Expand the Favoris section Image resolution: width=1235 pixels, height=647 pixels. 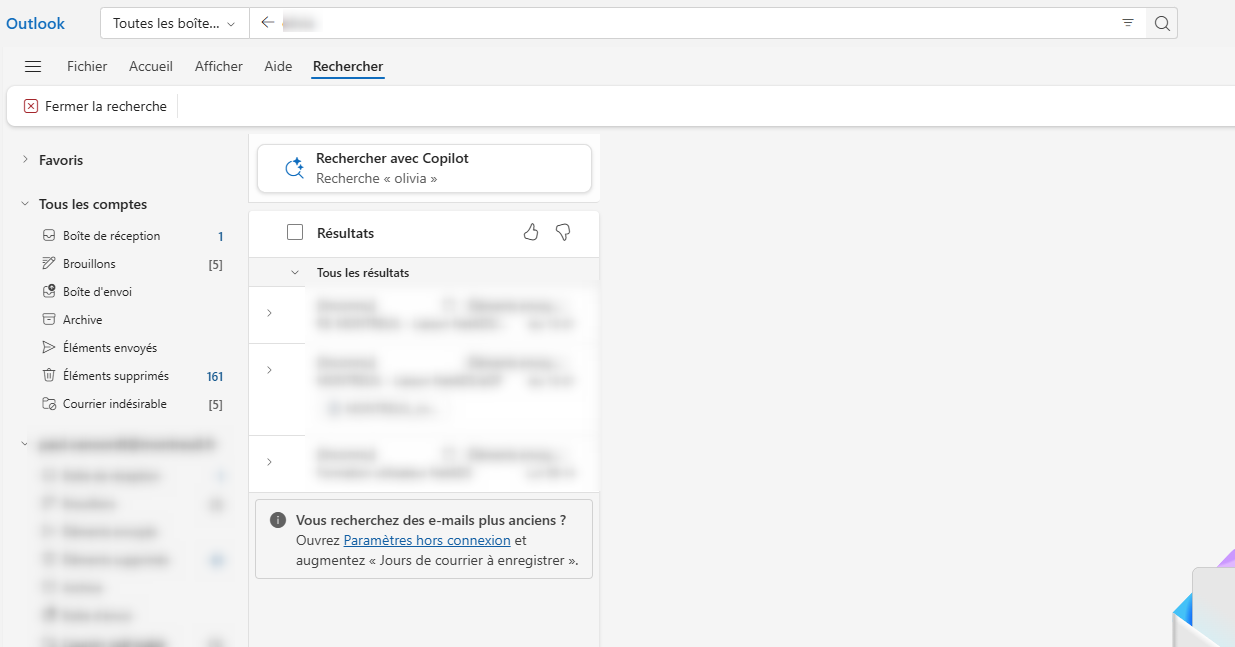25,160
